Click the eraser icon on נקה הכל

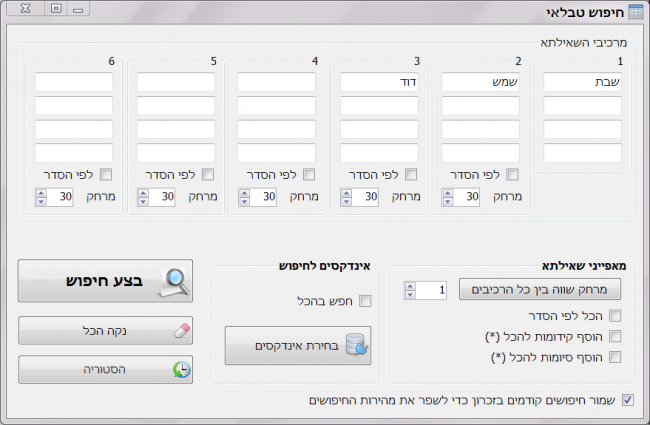point(182,330)
